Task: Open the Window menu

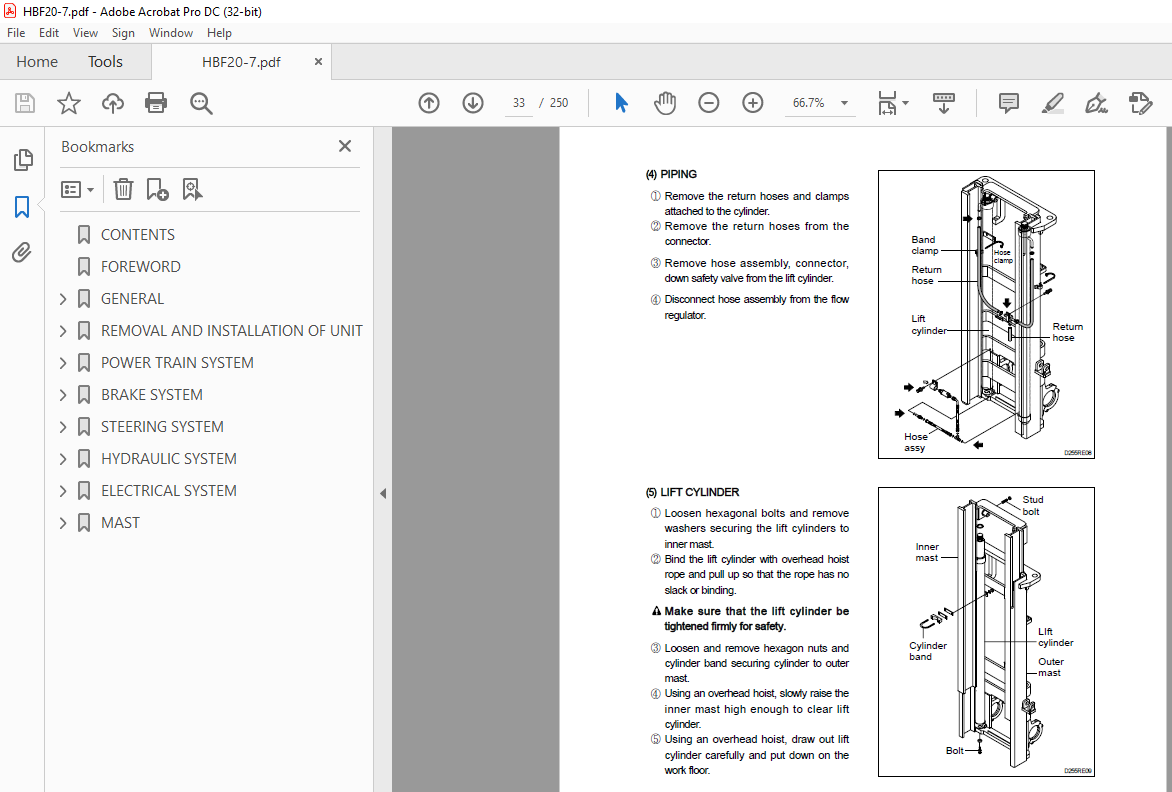Action: (170, 33)
